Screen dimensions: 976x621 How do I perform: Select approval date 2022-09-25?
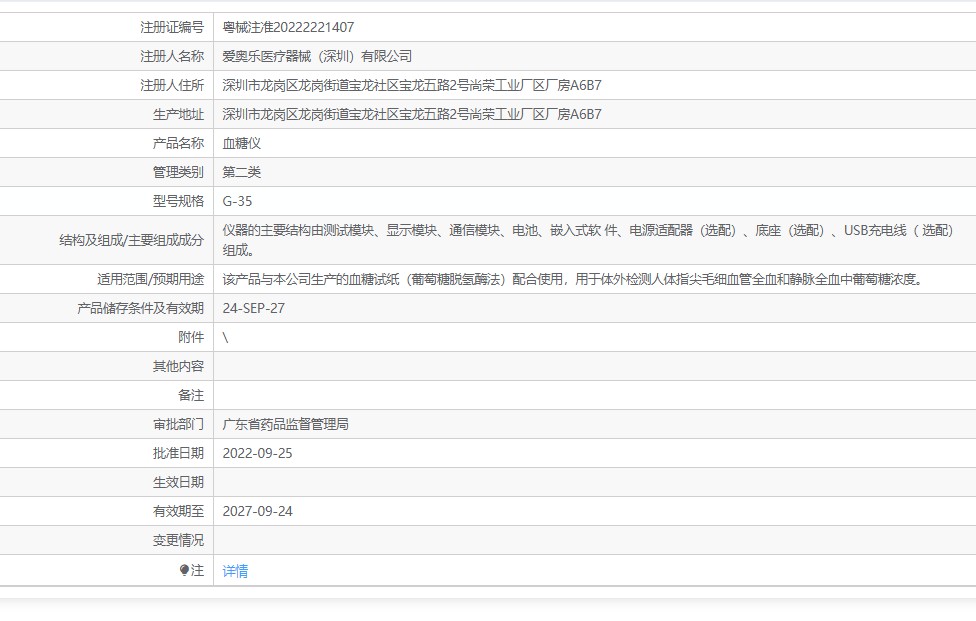(257, 453)
